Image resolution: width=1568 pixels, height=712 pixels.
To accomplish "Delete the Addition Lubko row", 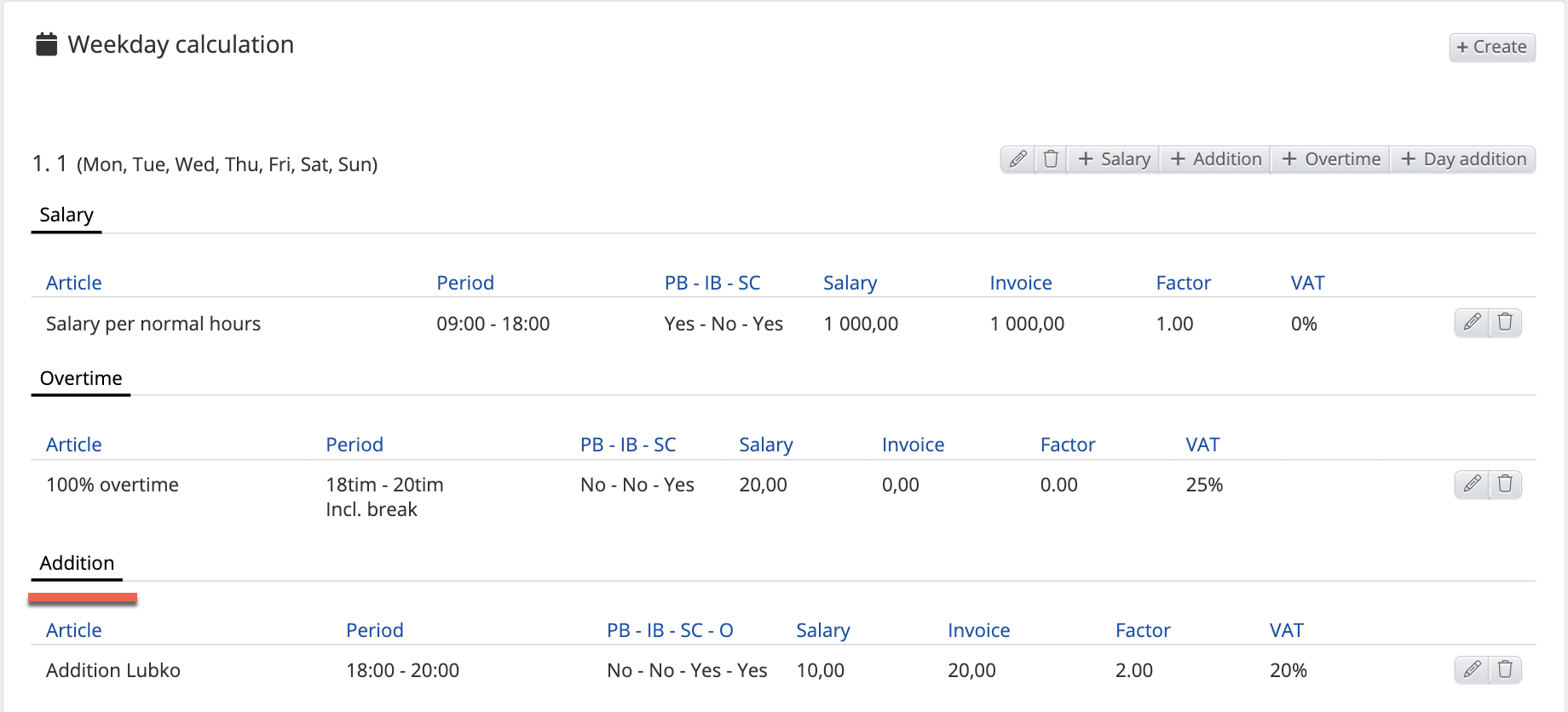I will pyautogui.click(x=1505, y=669).
